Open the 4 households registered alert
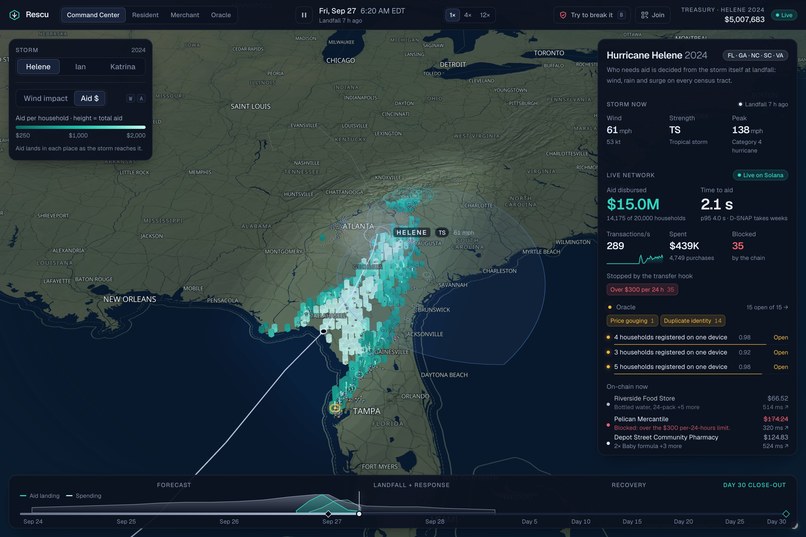This screenshot has height=537, width=806. (x=698, y=338)
